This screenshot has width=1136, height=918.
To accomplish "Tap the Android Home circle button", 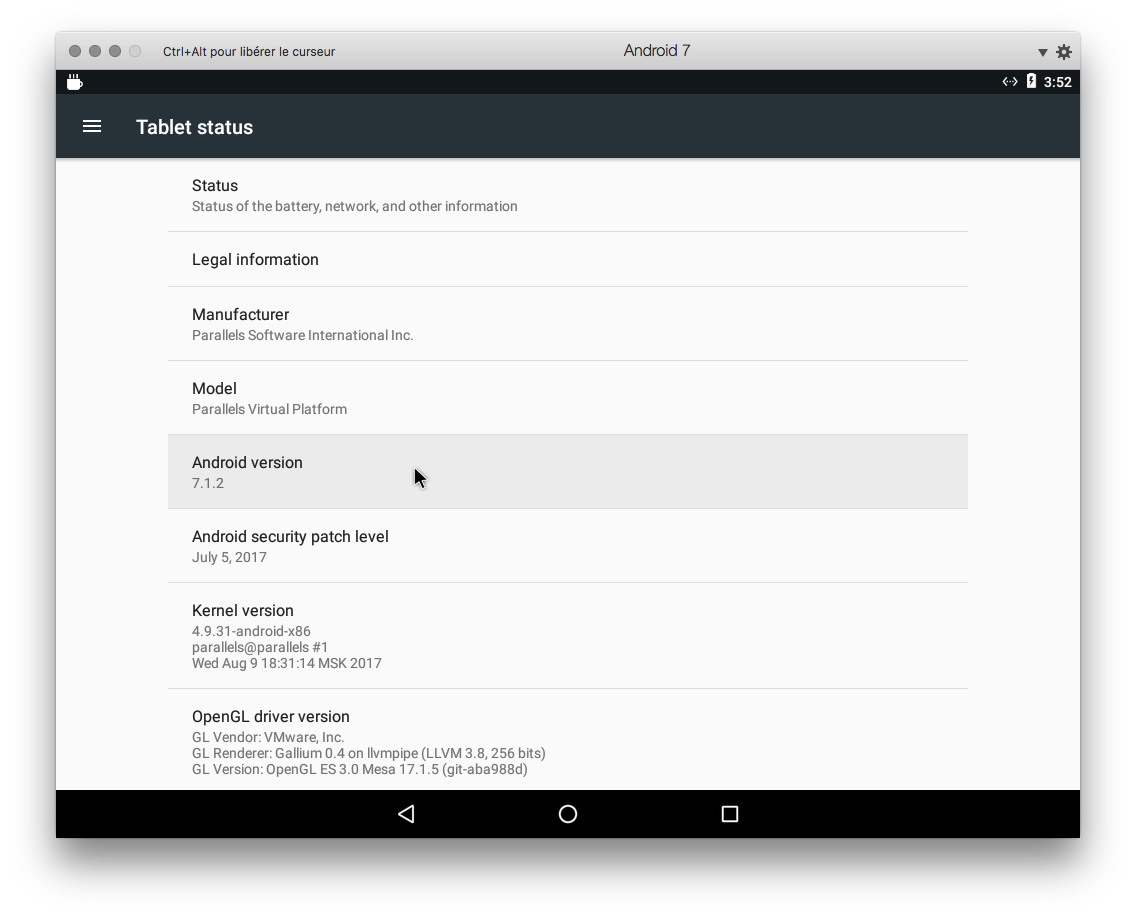I will click(568, 814).
